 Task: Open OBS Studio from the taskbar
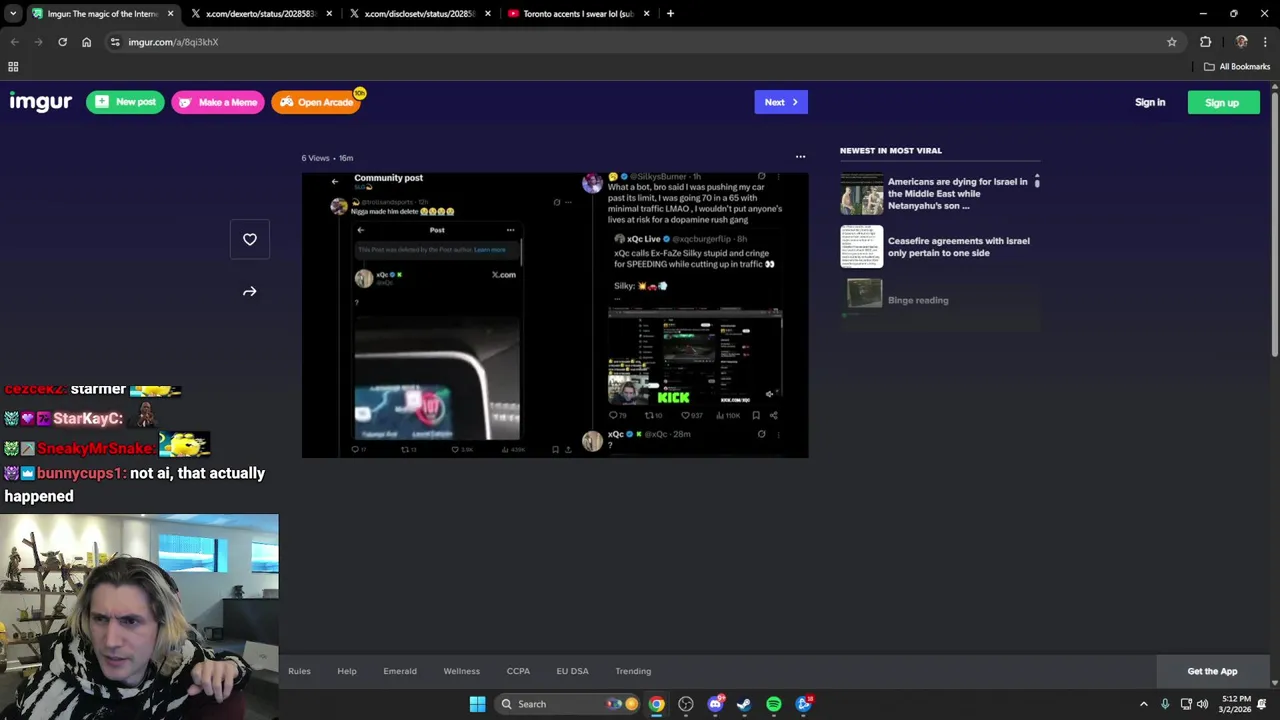point(686,704)
